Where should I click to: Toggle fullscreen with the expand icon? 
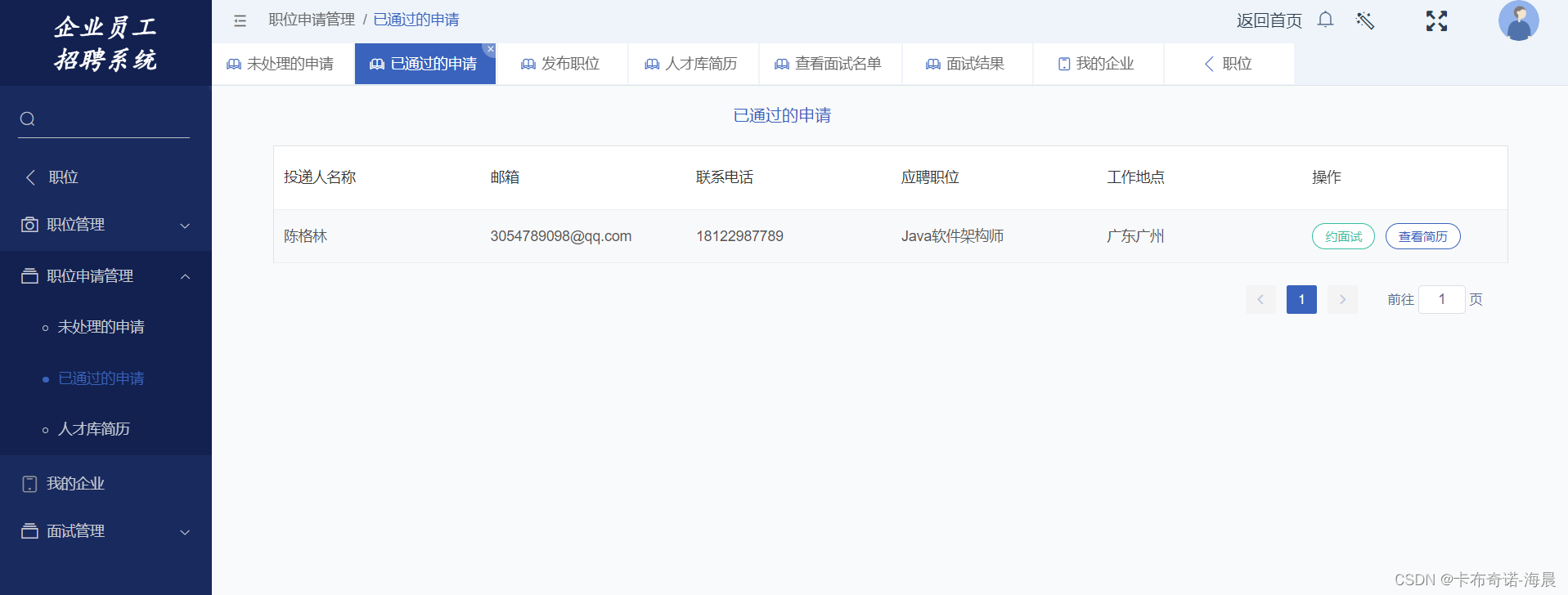pyautogui.click(x=1436, y=21)
